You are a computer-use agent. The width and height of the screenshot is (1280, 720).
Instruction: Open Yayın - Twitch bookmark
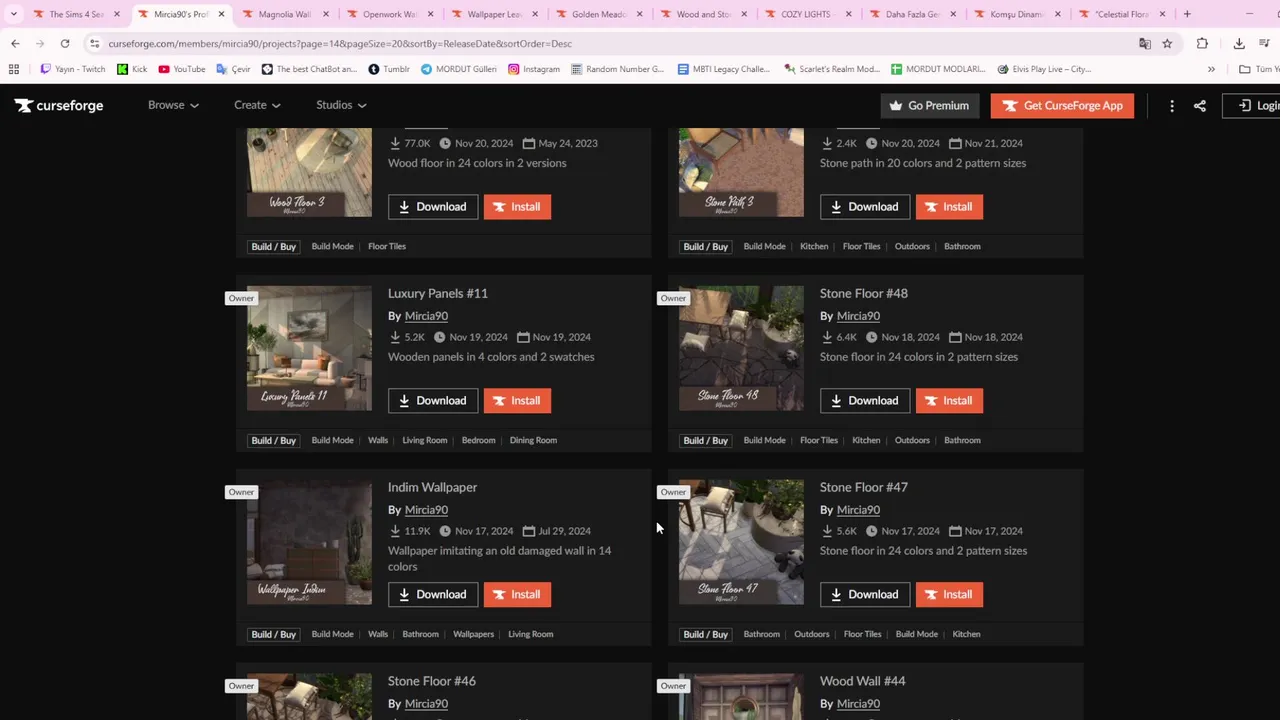[x=72, y=69]
